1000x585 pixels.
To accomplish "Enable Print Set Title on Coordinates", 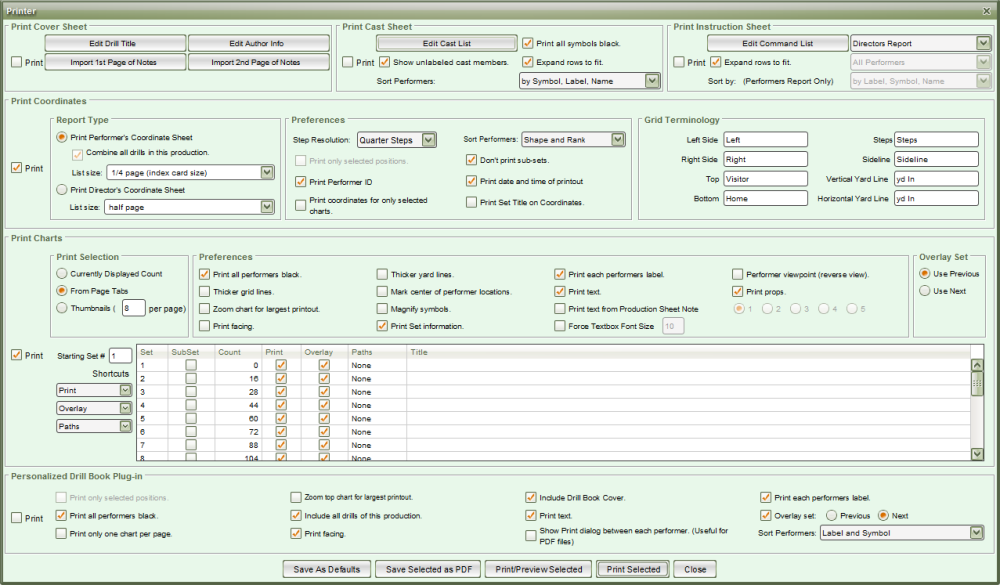I will pyautogui.click(x=471, y=201).
